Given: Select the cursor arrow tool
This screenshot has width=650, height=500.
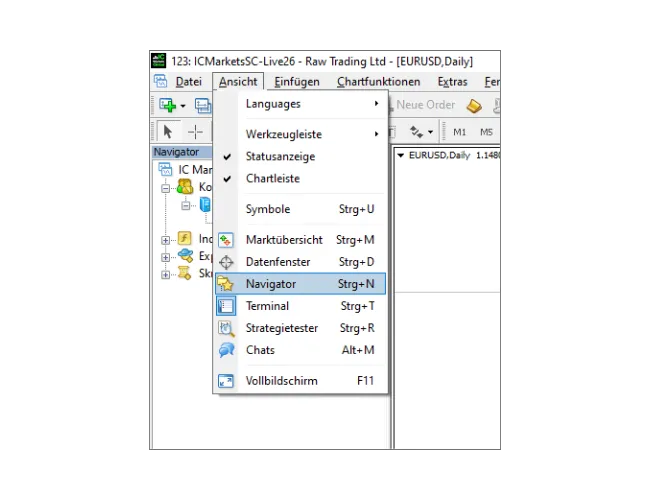Looking at the screenshot, I should [x=168, y=132].
